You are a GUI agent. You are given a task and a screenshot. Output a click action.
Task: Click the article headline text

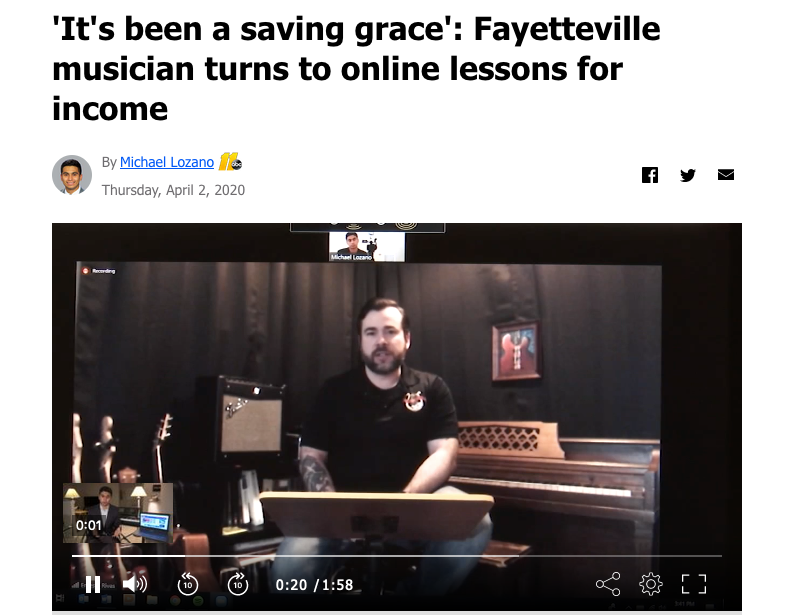point(356,69)
